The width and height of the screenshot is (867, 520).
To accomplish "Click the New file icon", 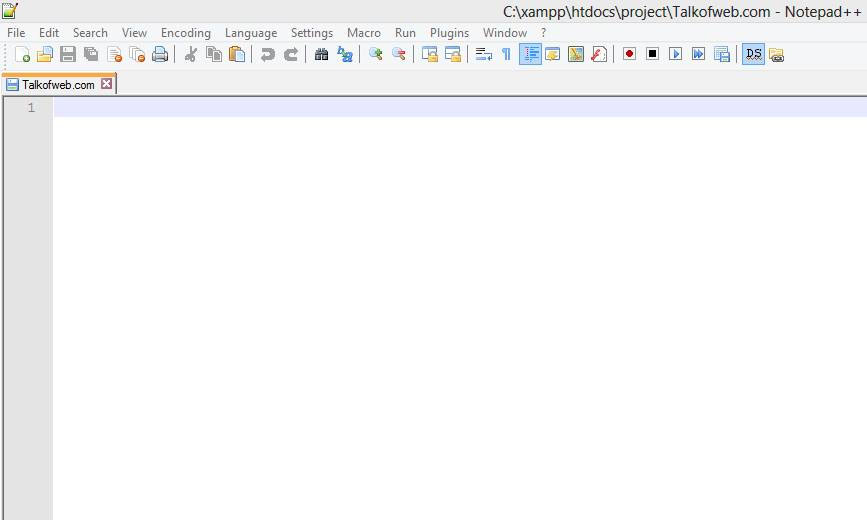I will 22,54.
